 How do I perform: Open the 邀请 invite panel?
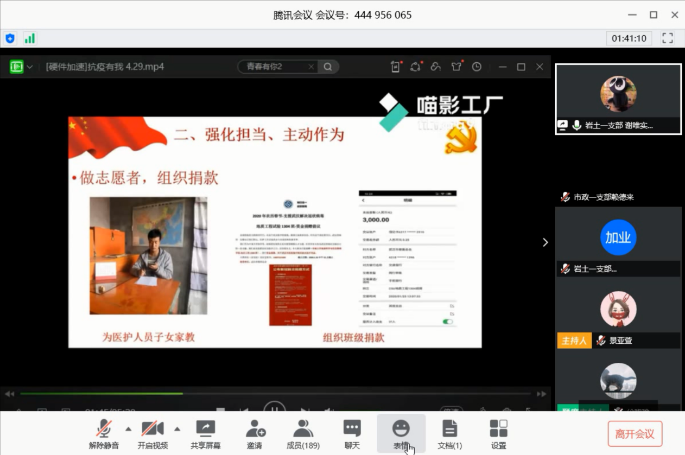click(255, 433)
